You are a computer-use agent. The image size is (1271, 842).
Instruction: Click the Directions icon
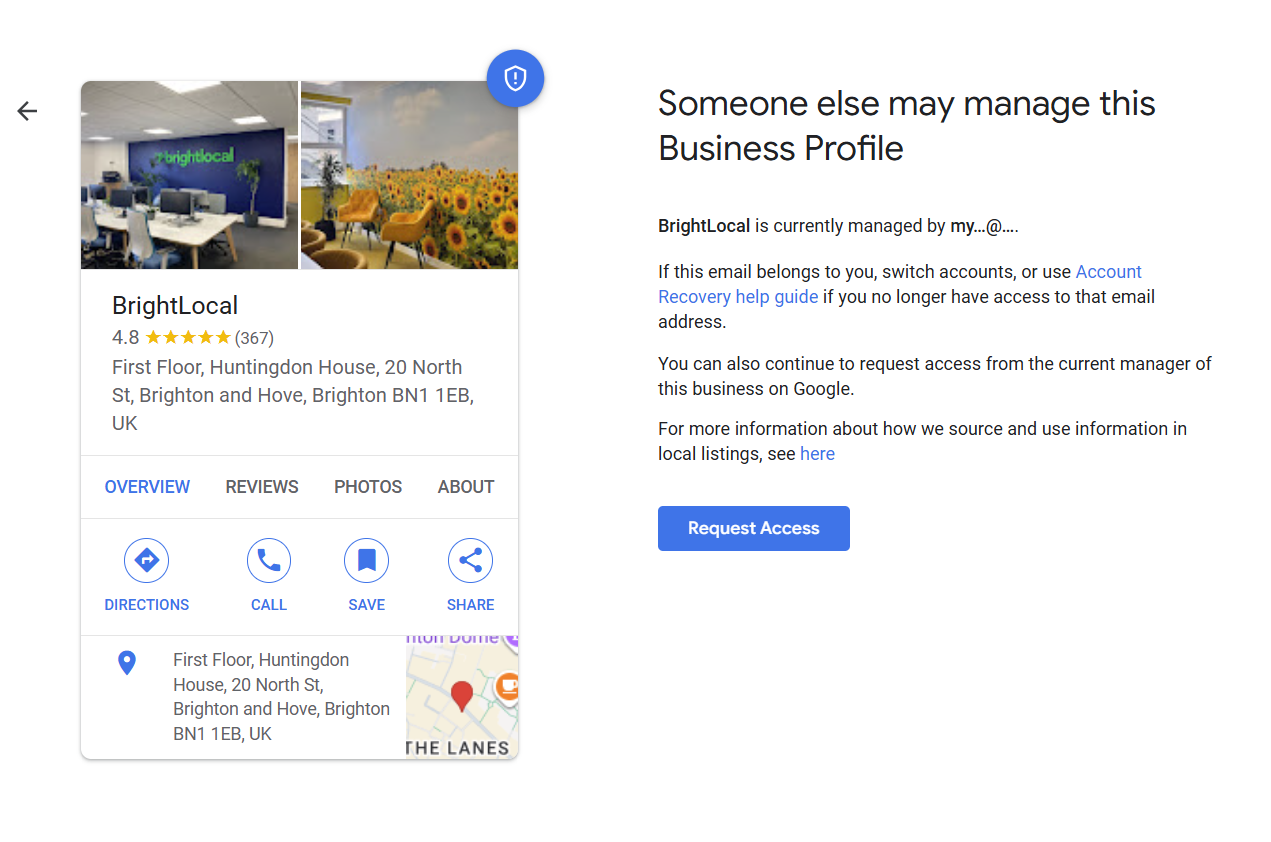(x=146, y=560)
